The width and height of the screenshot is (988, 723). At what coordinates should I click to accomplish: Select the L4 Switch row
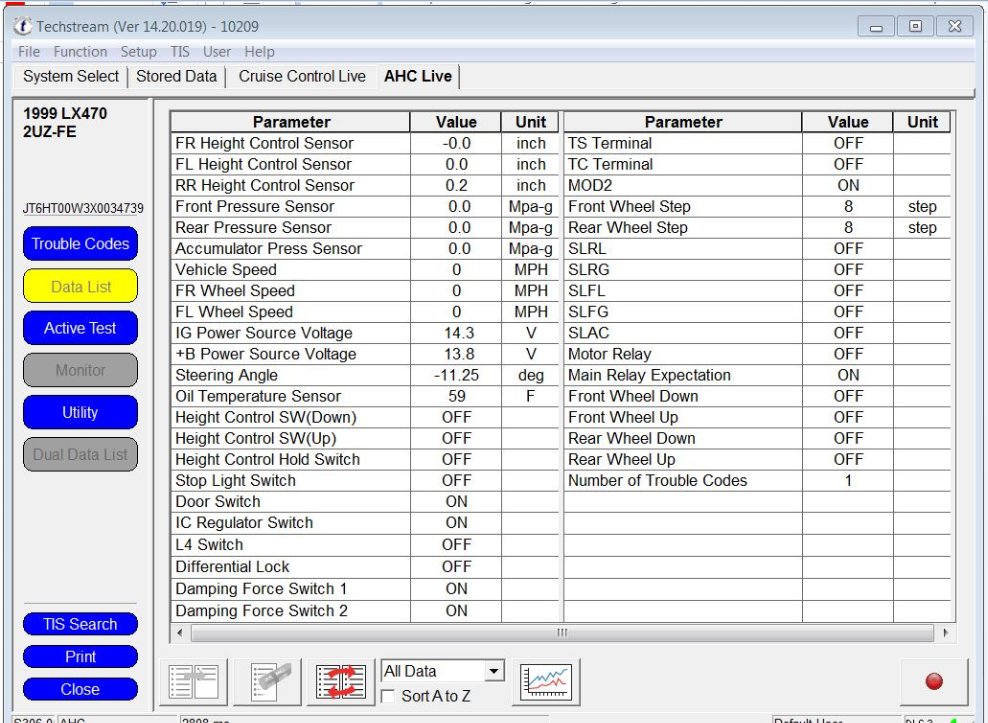[365, 545]
